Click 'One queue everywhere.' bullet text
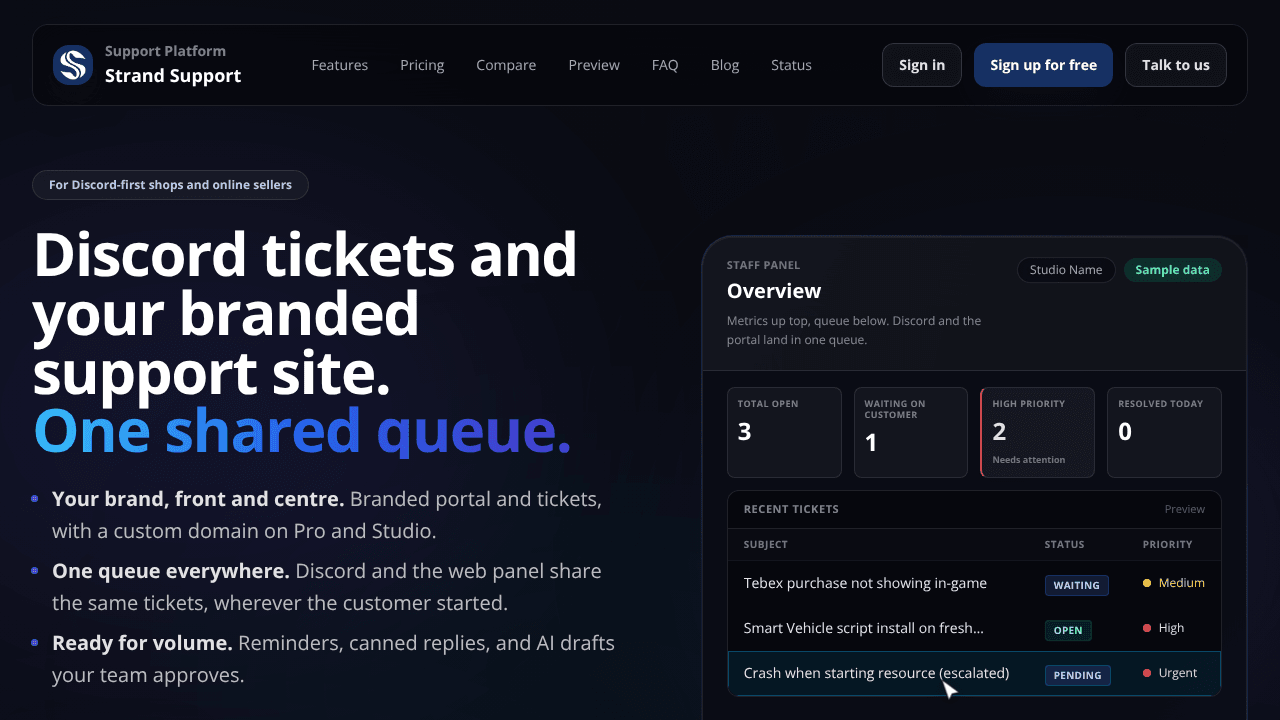 point(171,571)
